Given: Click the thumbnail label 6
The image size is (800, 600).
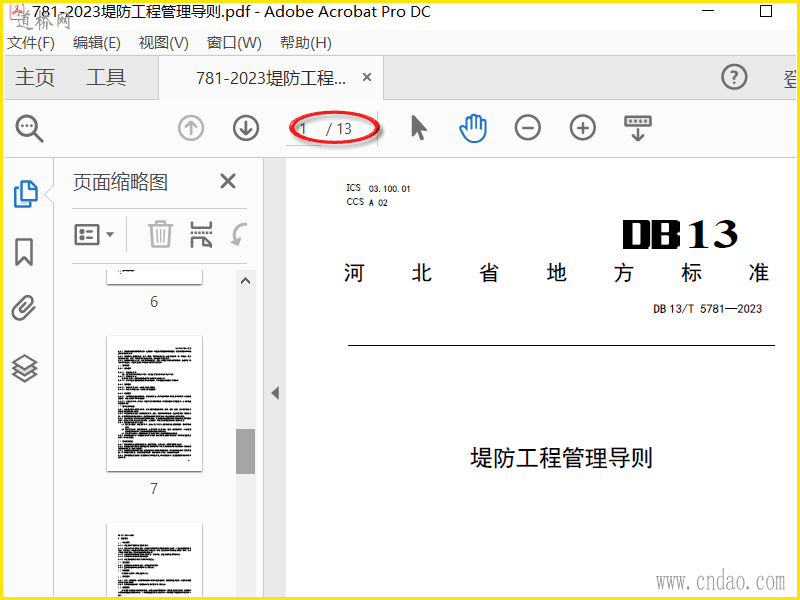Looking at the screenshot, I should (154, 302).
